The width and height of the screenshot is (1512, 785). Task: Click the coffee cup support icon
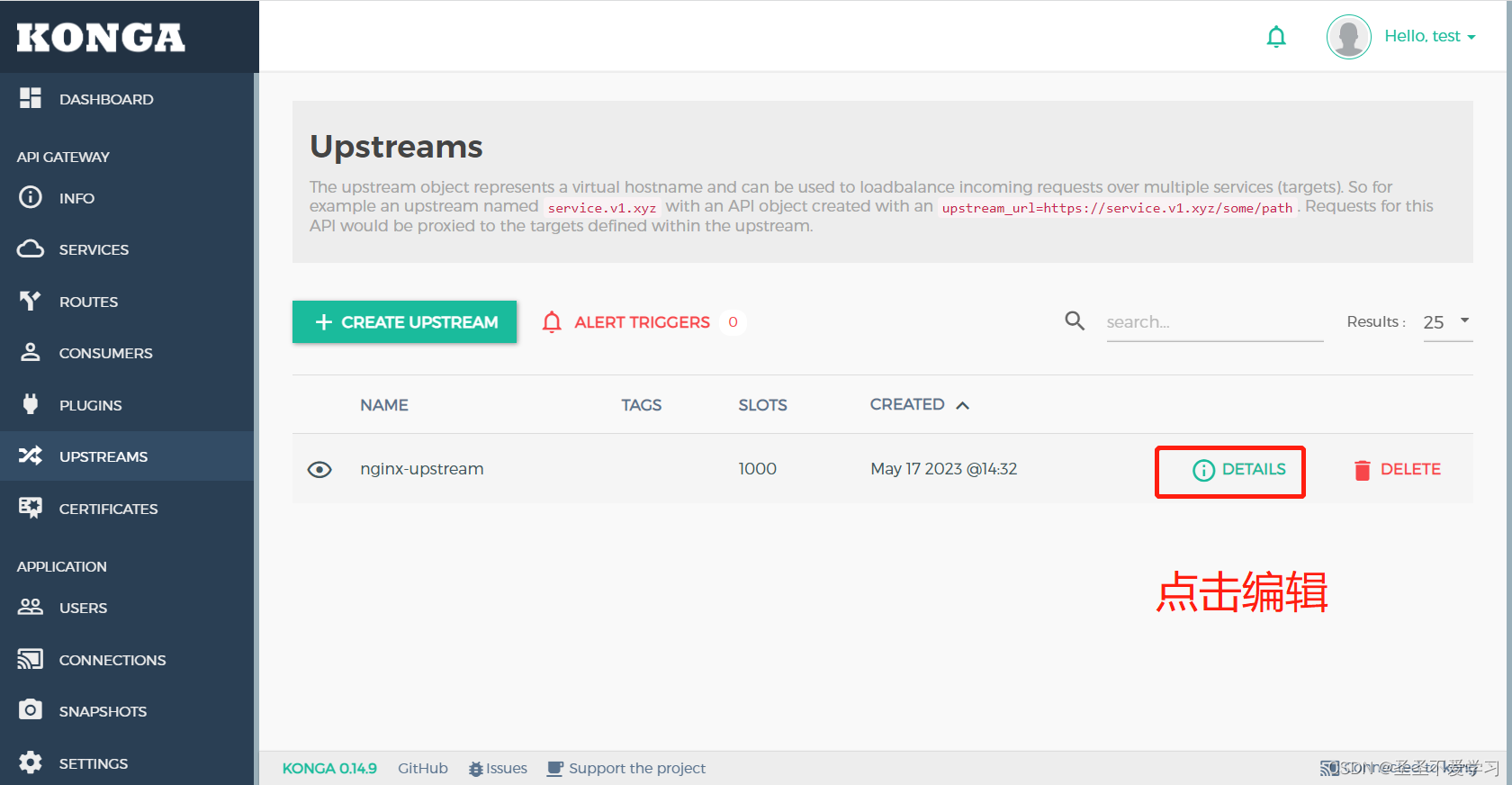pos(555,769)
